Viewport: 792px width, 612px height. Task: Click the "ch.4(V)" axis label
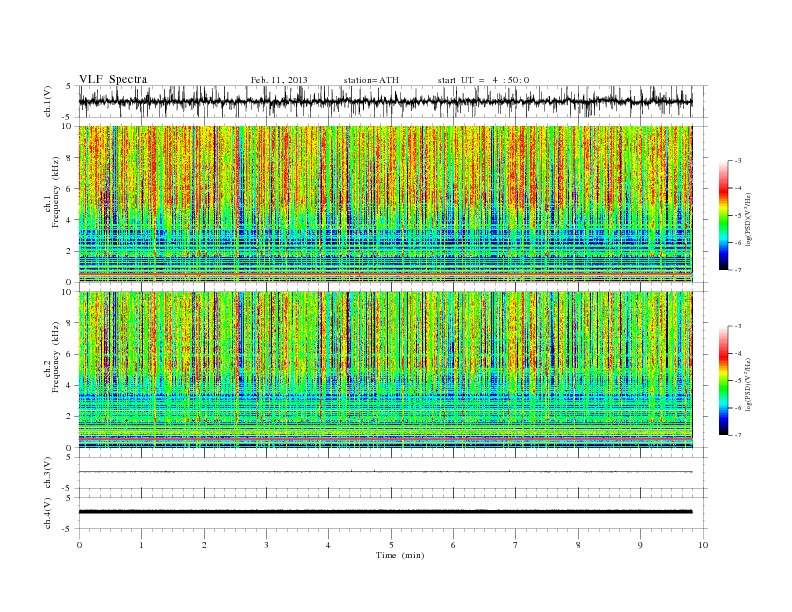(x=47, y=514)
